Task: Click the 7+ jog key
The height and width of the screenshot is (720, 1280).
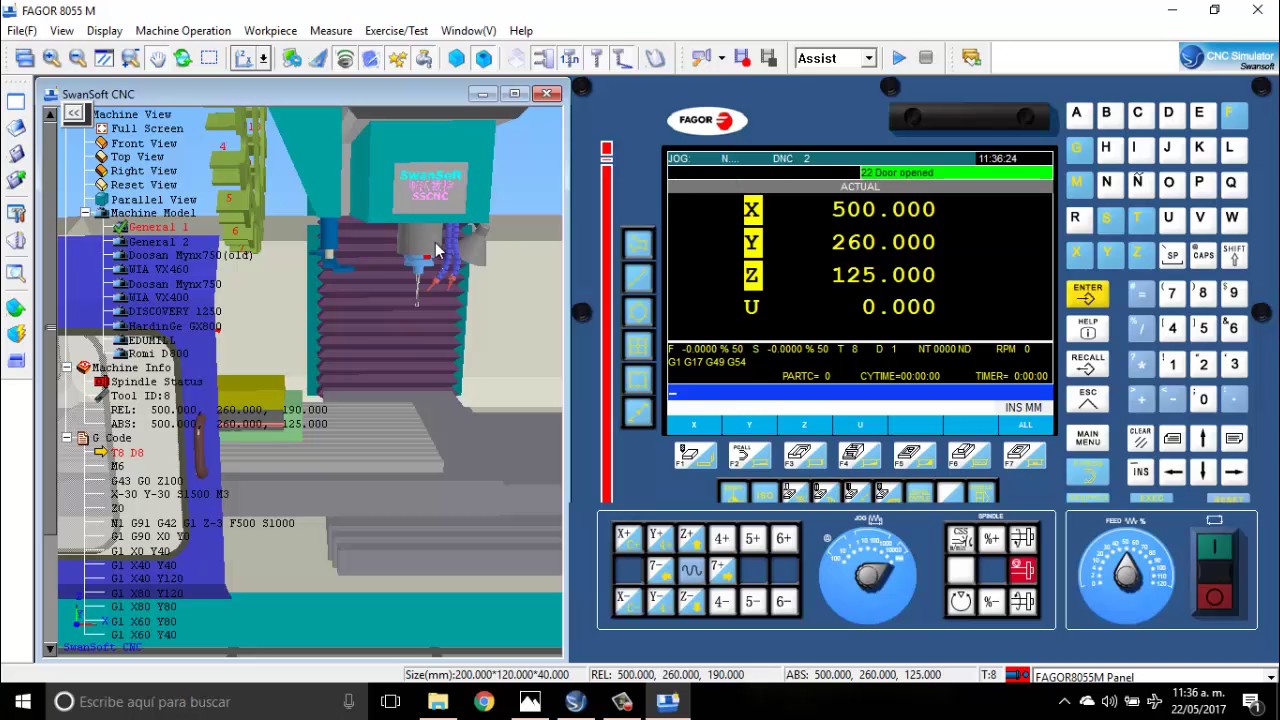Action: tap(721, 570)
